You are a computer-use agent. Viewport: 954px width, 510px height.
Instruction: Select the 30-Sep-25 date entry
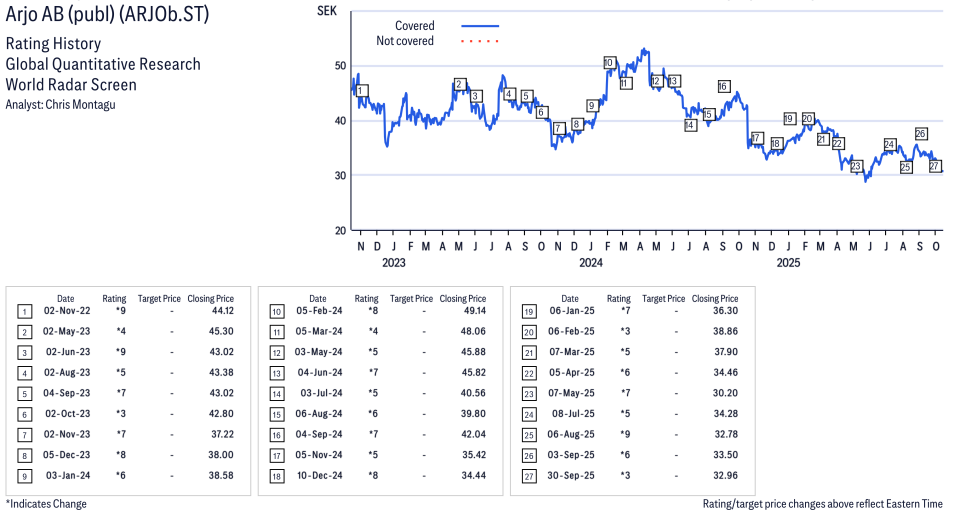[569, 475]
